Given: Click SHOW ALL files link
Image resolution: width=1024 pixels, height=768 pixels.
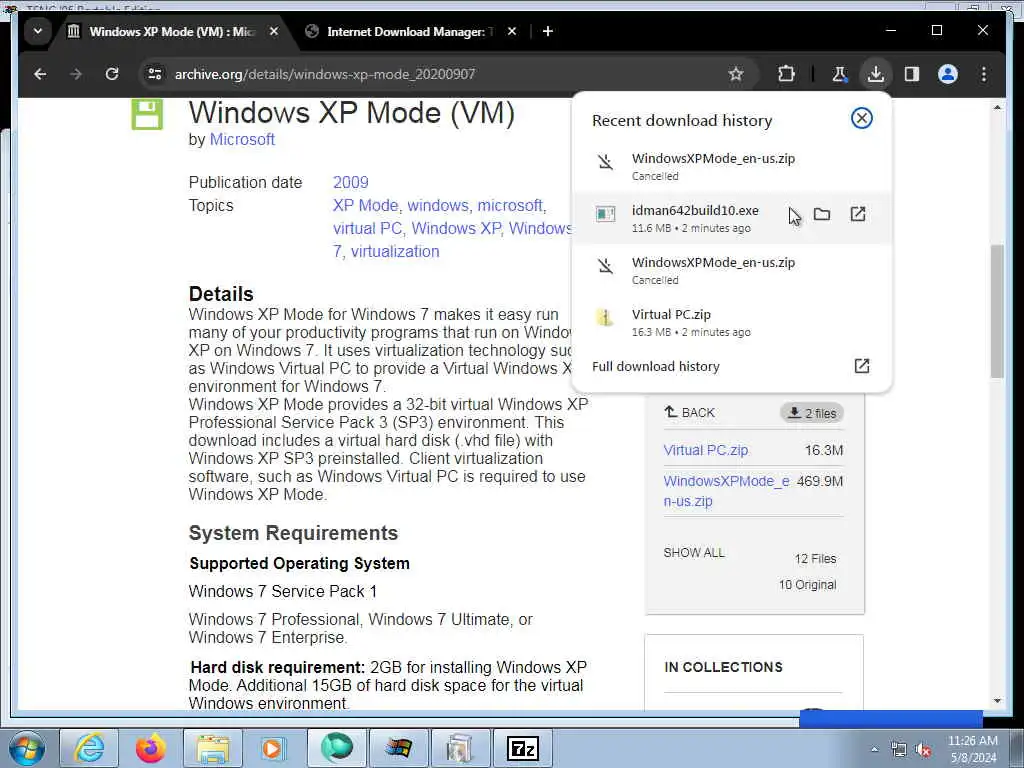Looking at the screenshot, I should (694, 552).
